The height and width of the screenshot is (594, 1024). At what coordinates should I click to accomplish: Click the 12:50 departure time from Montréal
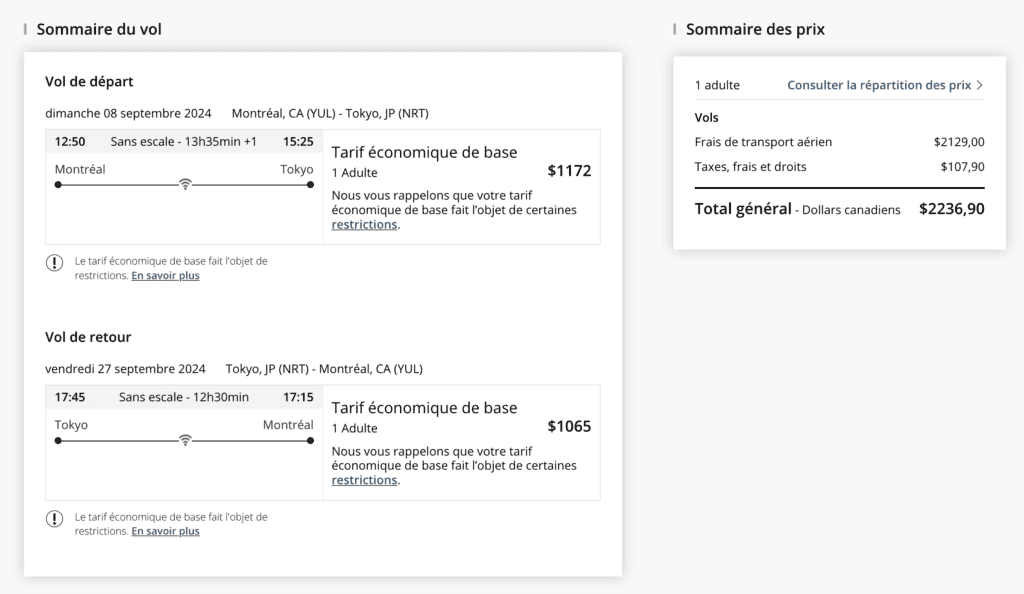(x=70, y=142)
